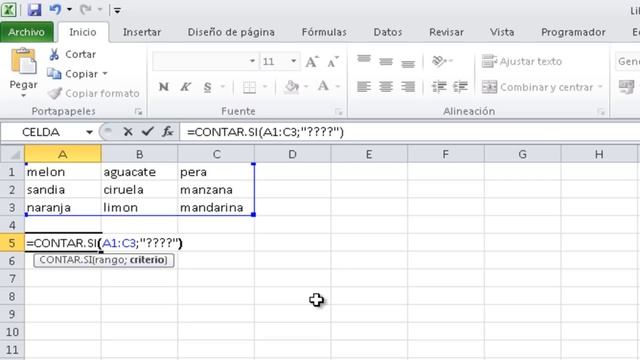The height and width of the screenshot is (360, 640).
Task: Expand the Pegar options arrow
Action: (23, 96)
